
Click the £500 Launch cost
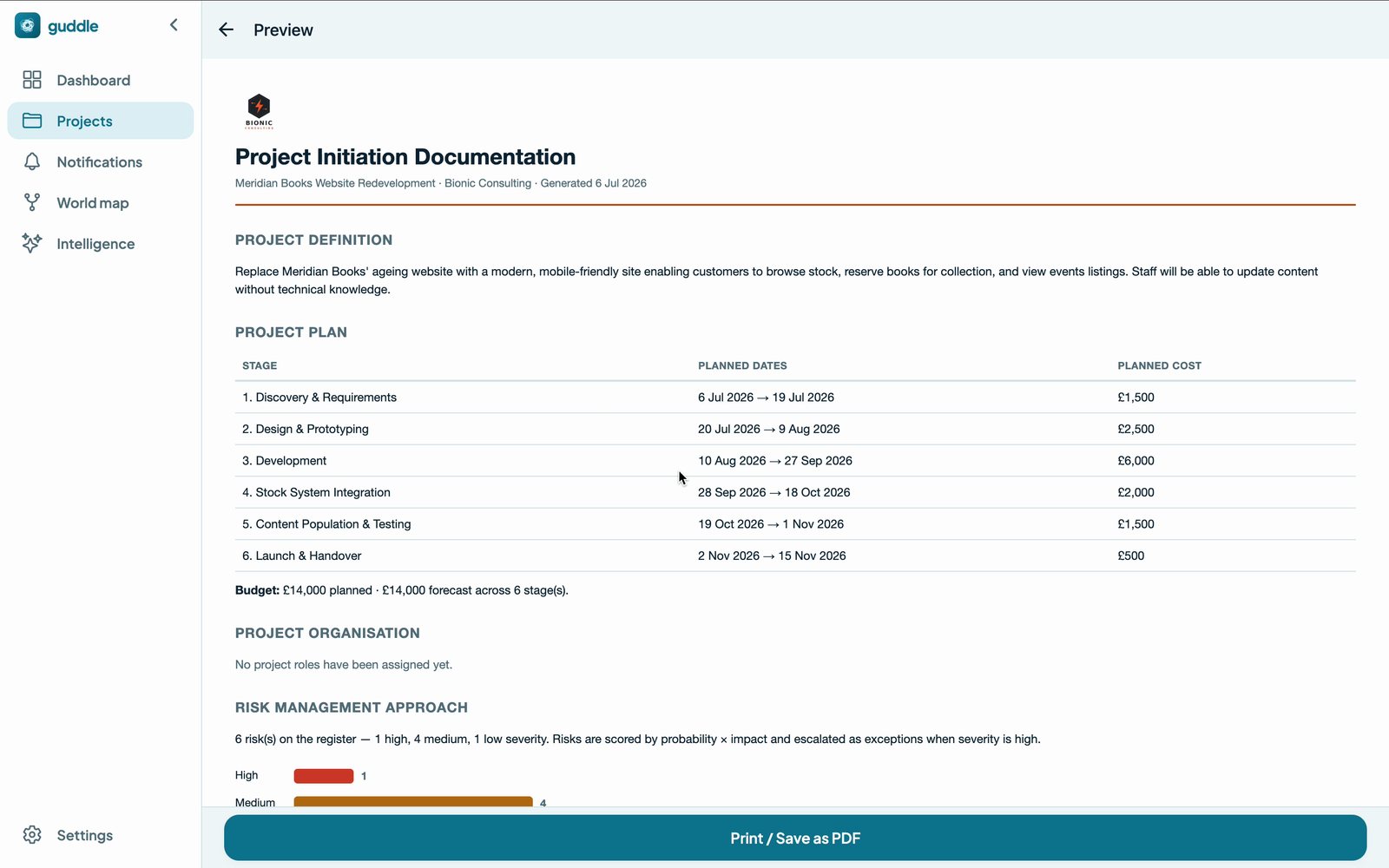[1131, 556]
